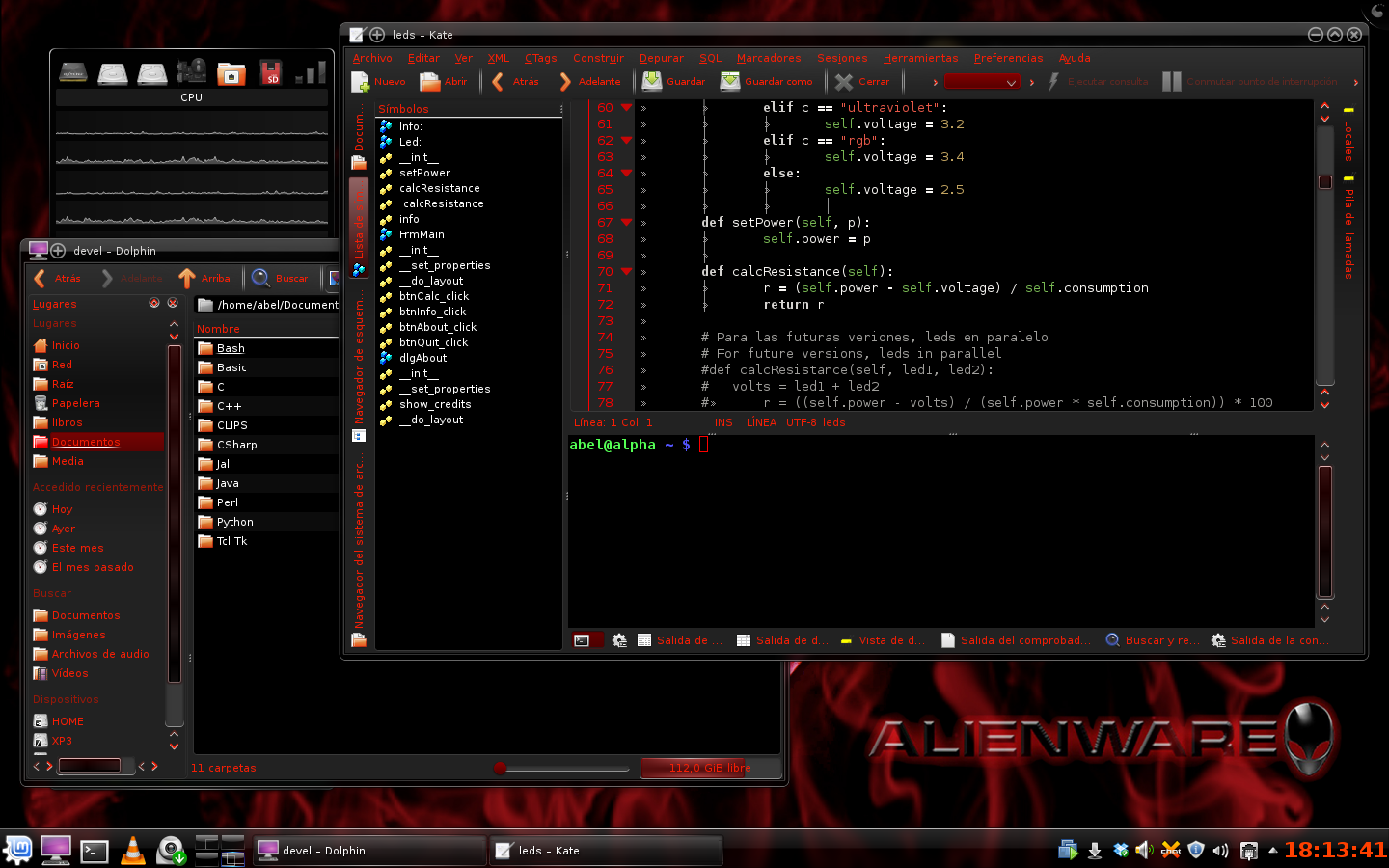Open the Locales side tab
Screen dimensions: 1389x868
tap(1348, 135)
